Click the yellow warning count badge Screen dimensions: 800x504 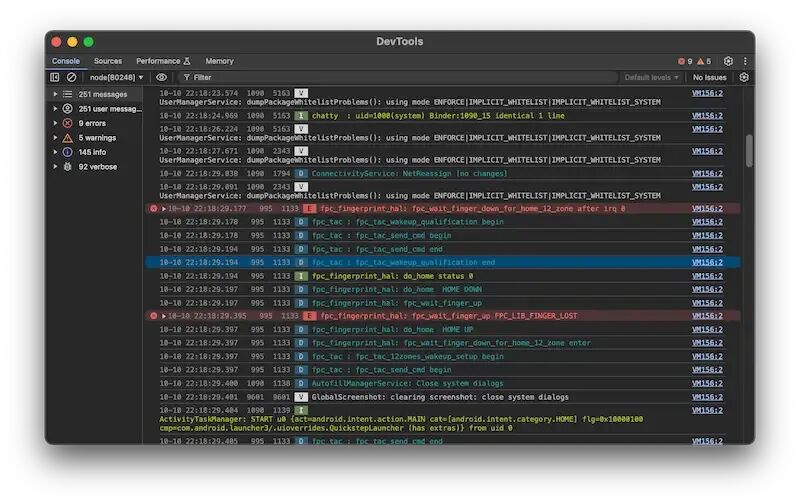pyautogui.click(x=704, y=61)
